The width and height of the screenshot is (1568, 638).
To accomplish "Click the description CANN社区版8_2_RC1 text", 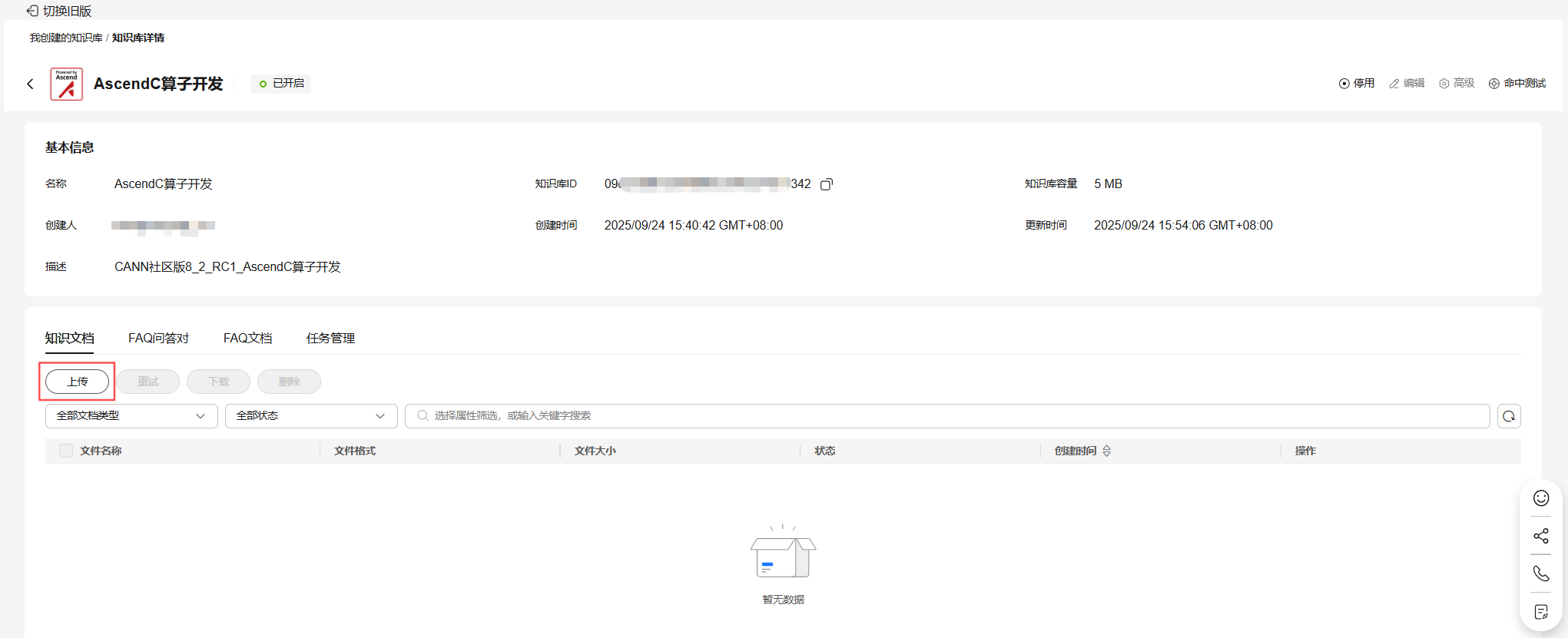I will pos(227,267).
